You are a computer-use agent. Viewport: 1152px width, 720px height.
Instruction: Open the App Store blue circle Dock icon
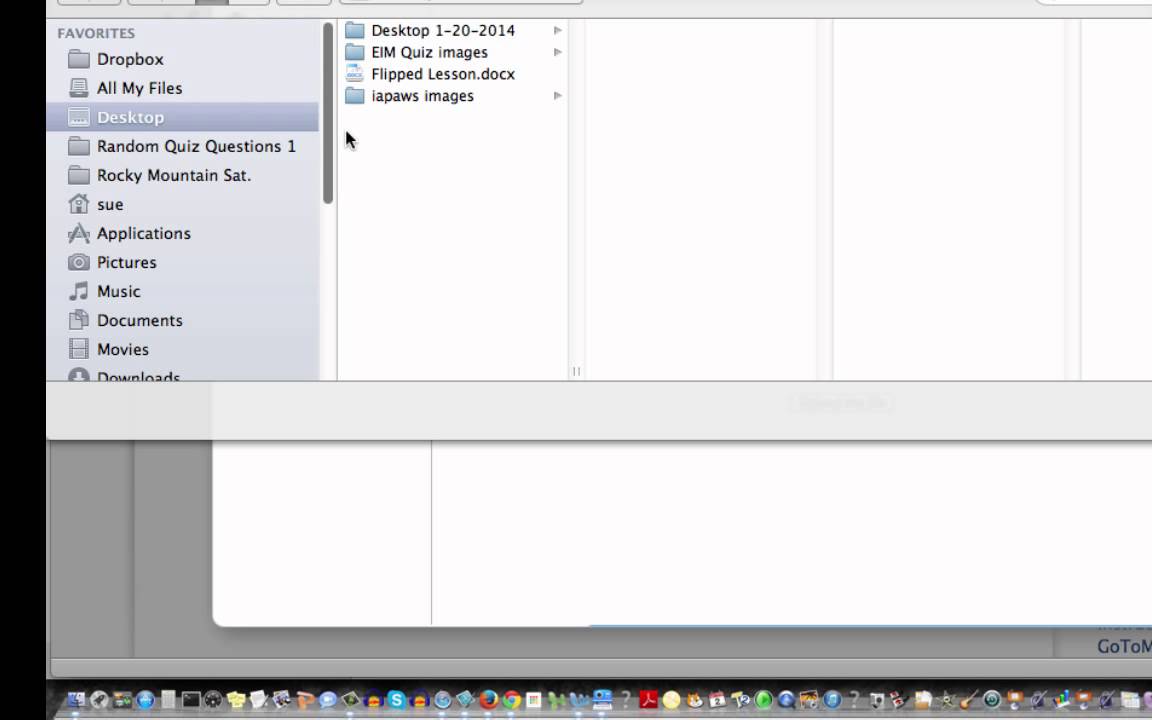tap(145, 699)
